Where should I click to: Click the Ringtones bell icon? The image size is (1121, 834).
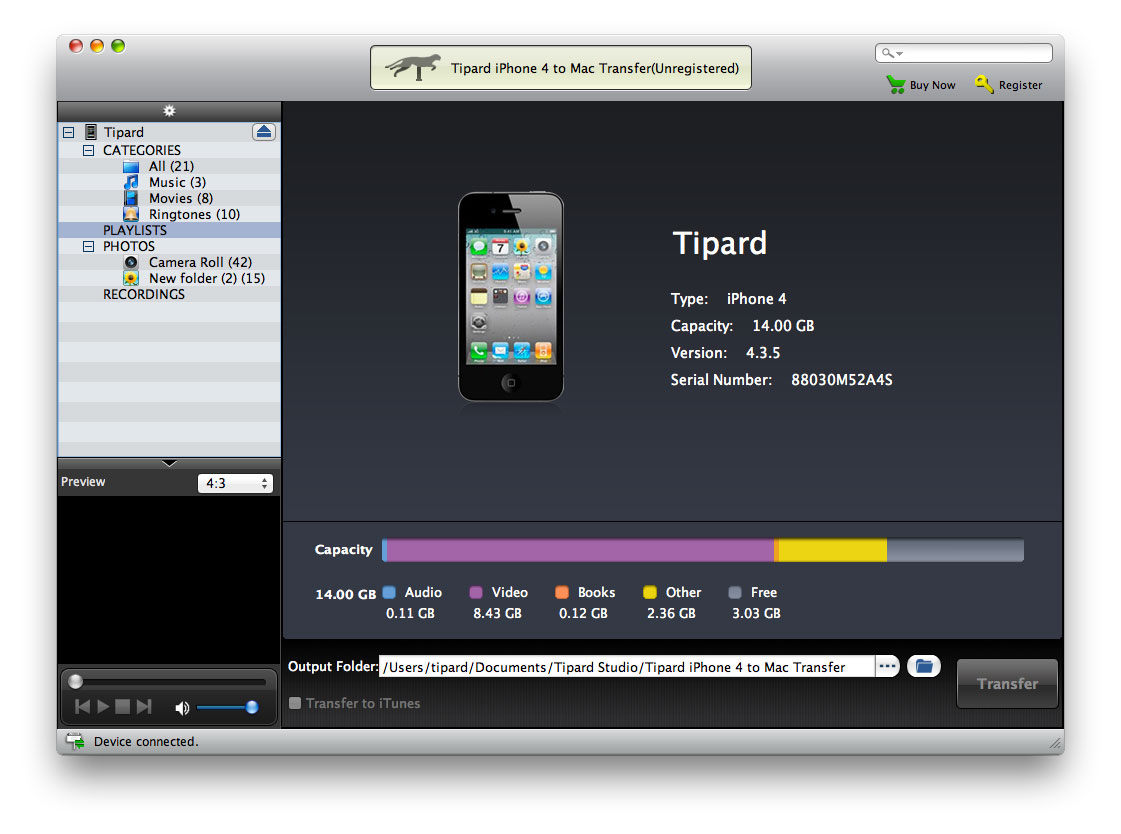131,214
